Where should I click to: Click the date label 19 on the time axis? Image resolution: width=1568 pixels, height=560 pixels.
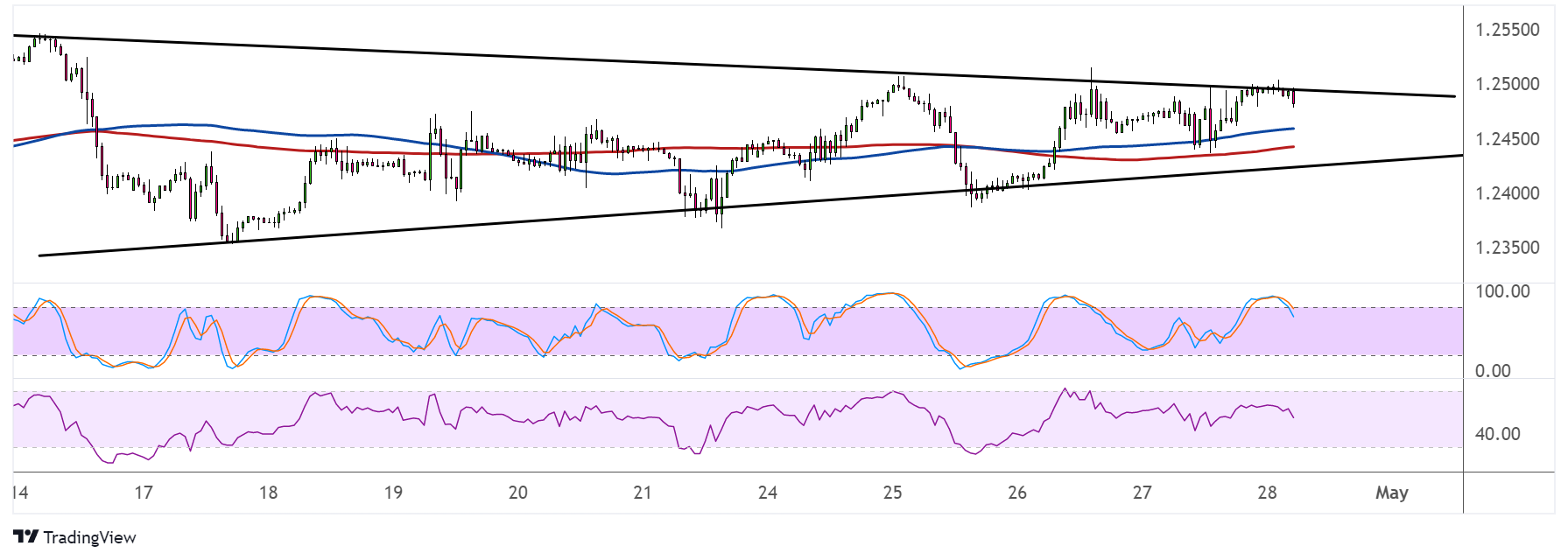click(x=393, y=493)
